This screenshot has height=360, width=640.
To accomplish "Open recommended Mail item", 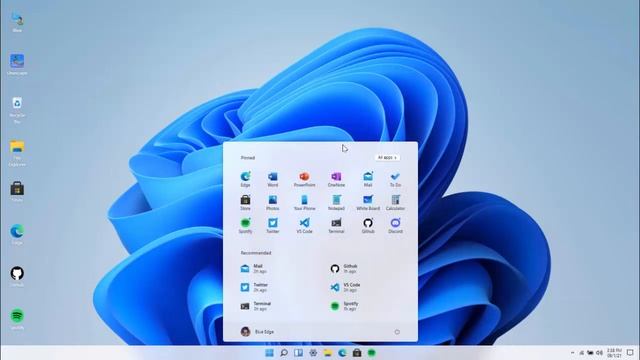I will pos(254,268).
